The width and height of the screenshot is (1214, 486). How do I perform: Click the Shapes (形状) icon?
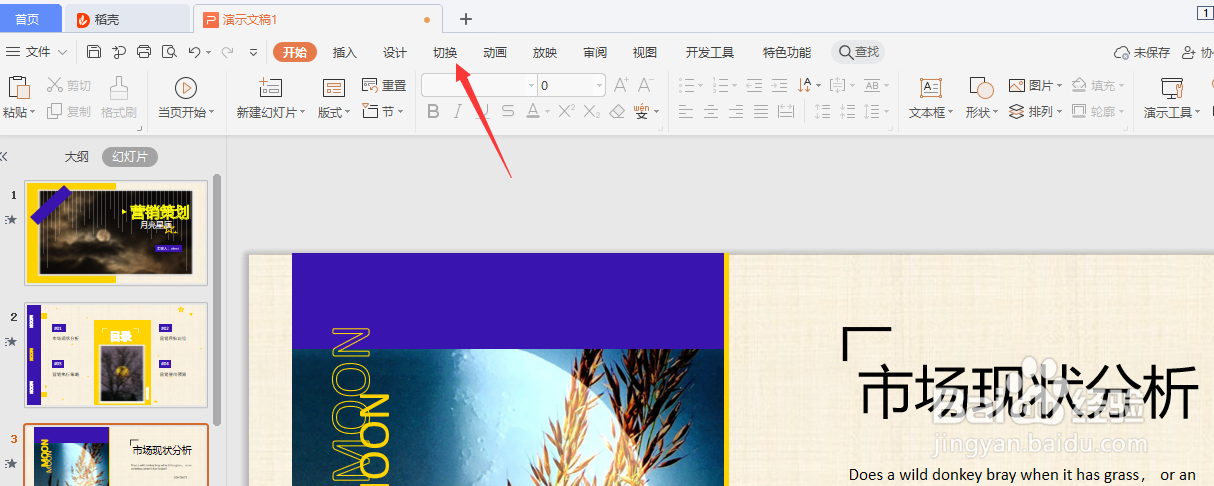tap(980, 88)
